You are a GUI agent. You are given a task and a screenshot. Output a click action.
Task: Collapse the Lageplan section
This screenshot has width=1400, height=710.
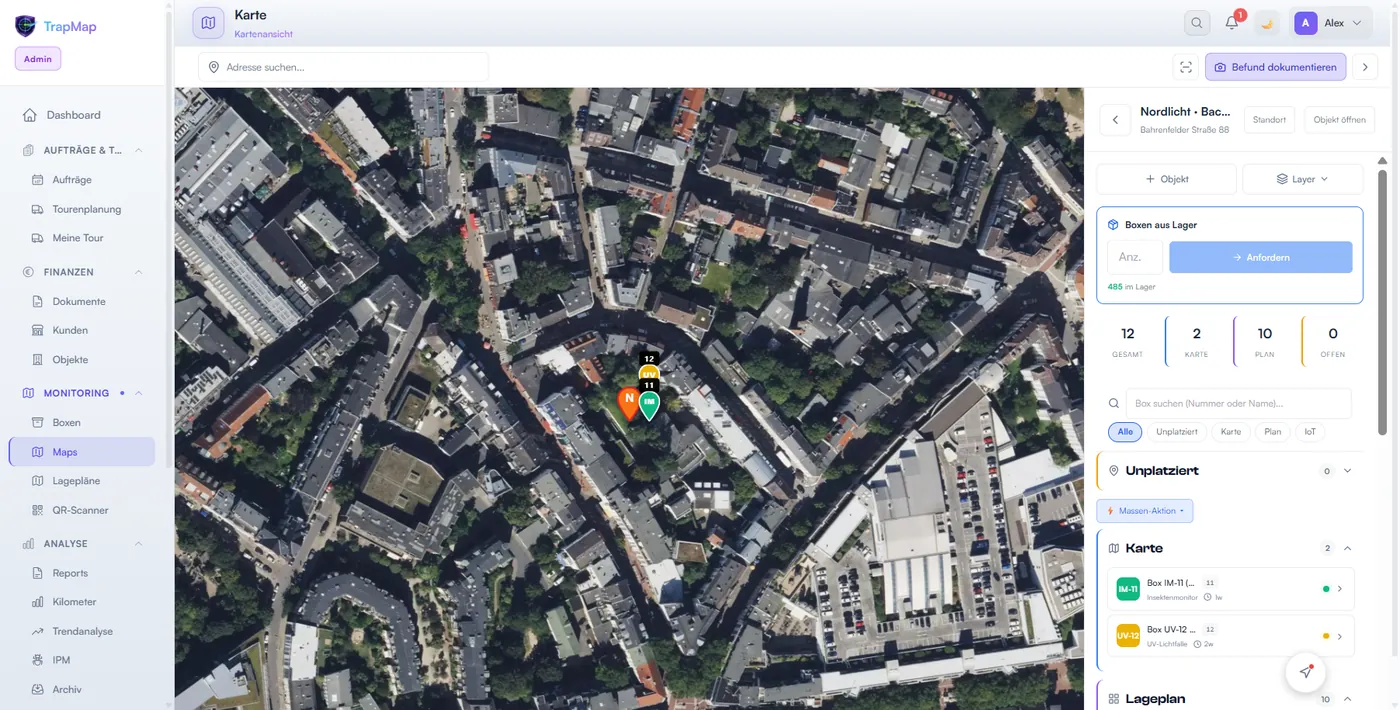1347,699
